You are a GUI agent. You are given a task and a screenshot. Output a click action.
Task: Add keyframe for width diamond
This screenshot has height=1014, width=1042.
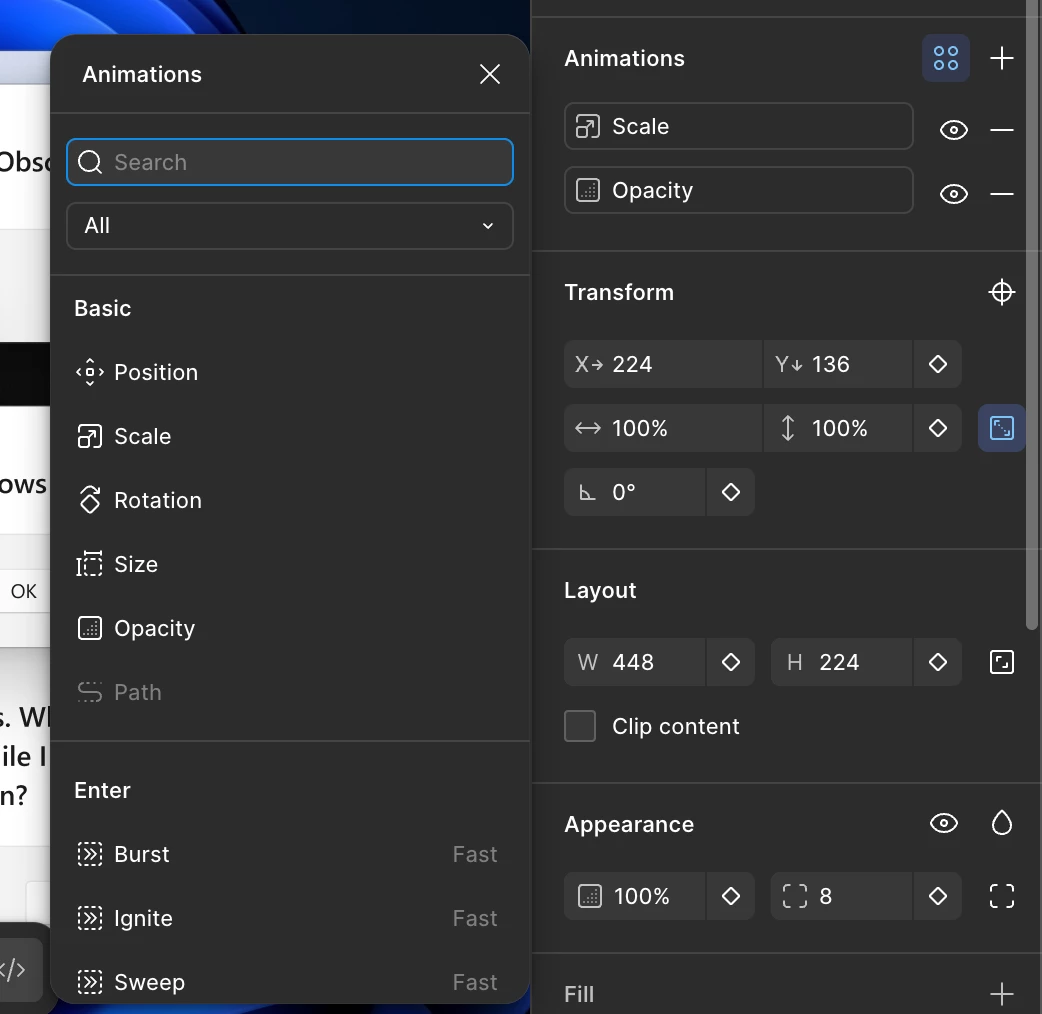click(730, 662)
